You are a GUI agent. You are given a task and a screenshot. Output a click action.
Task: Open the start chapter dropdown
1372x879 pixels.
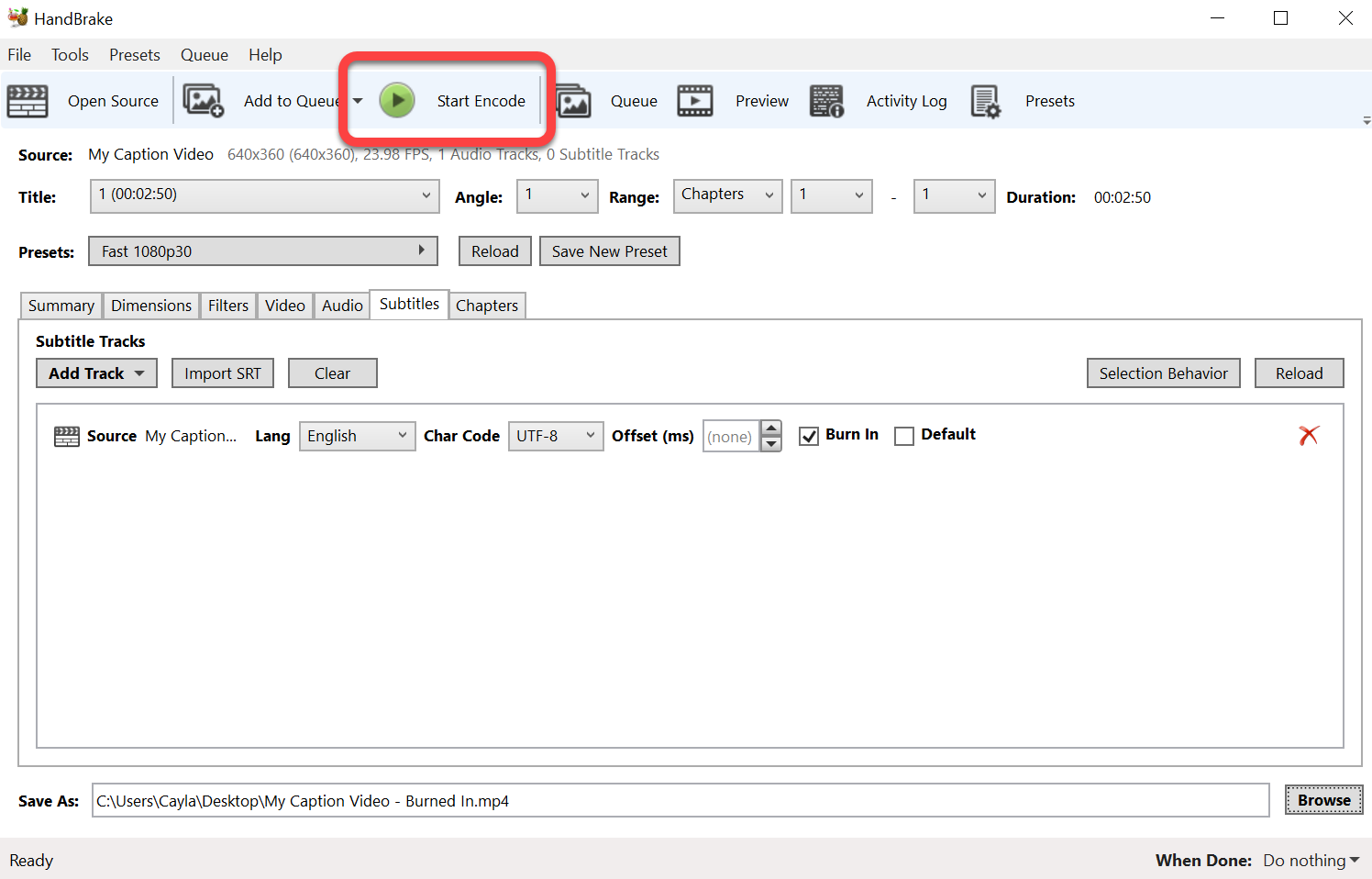tap(832, 196)
